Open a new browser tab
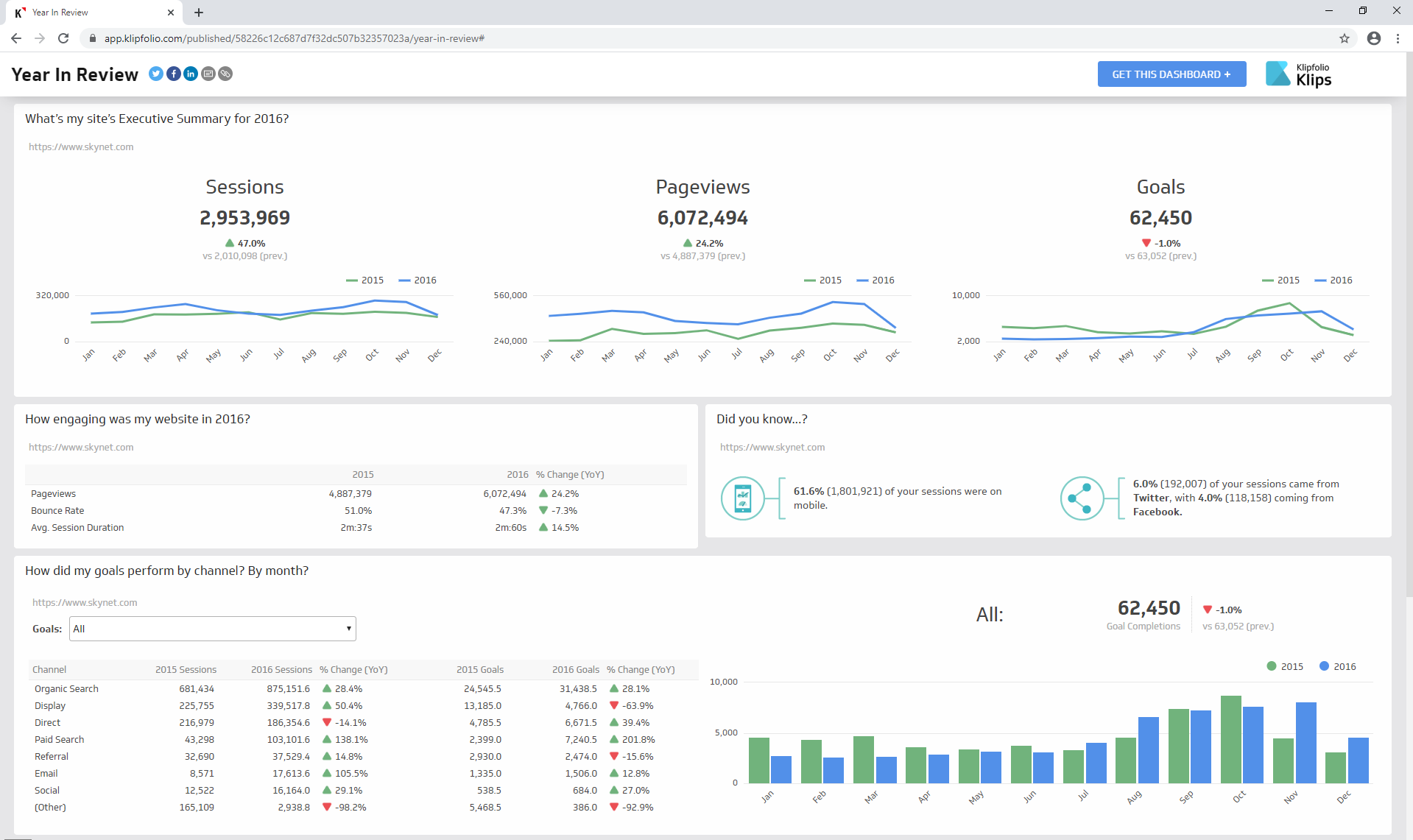Viewport: 1413px width, 840px height. tap(198, 13)
